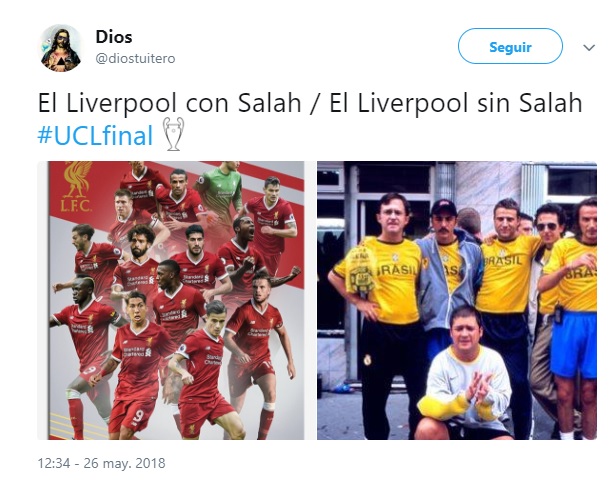Open the @diostuitero handle link
This screenshot has height=485, width=613.
pyautogui.click(x=135, y=59)
